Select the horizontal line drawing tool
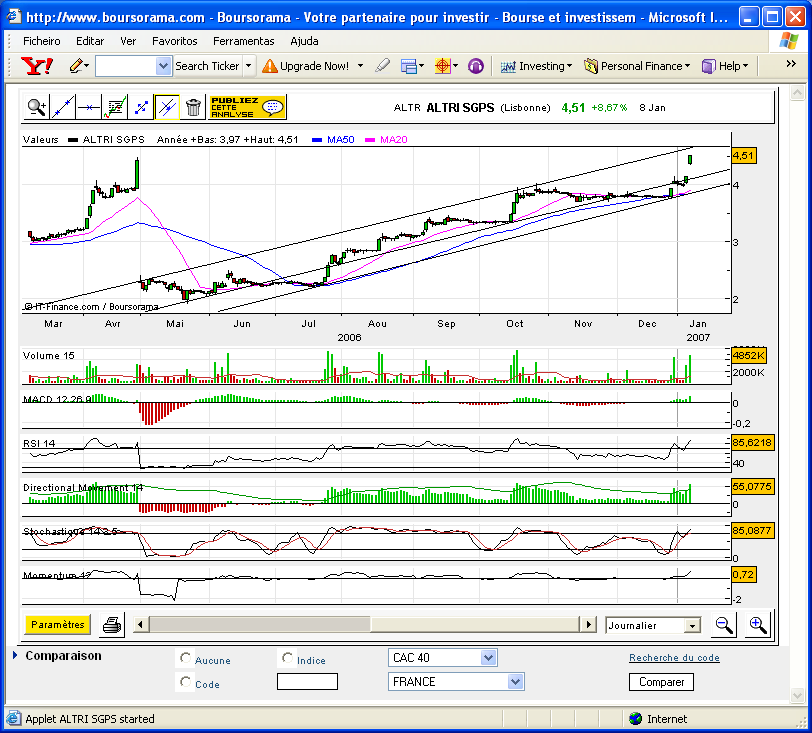 click(89, 107)
